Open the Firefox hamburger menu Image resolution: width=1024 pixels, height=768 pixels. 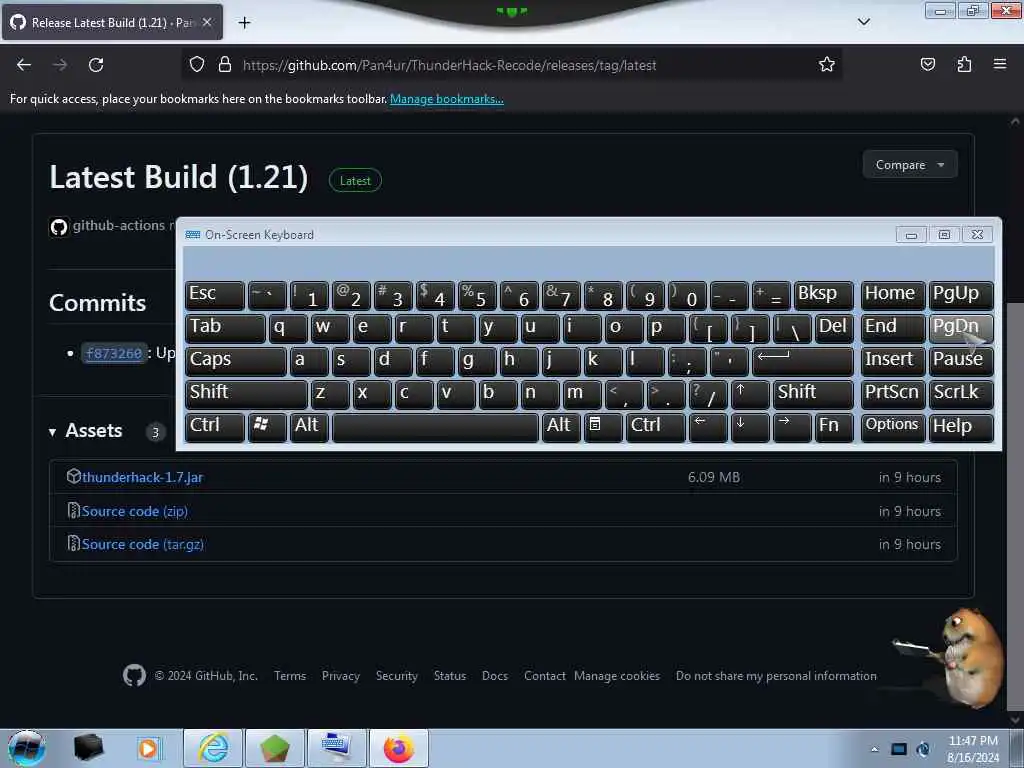[1000, 64]
